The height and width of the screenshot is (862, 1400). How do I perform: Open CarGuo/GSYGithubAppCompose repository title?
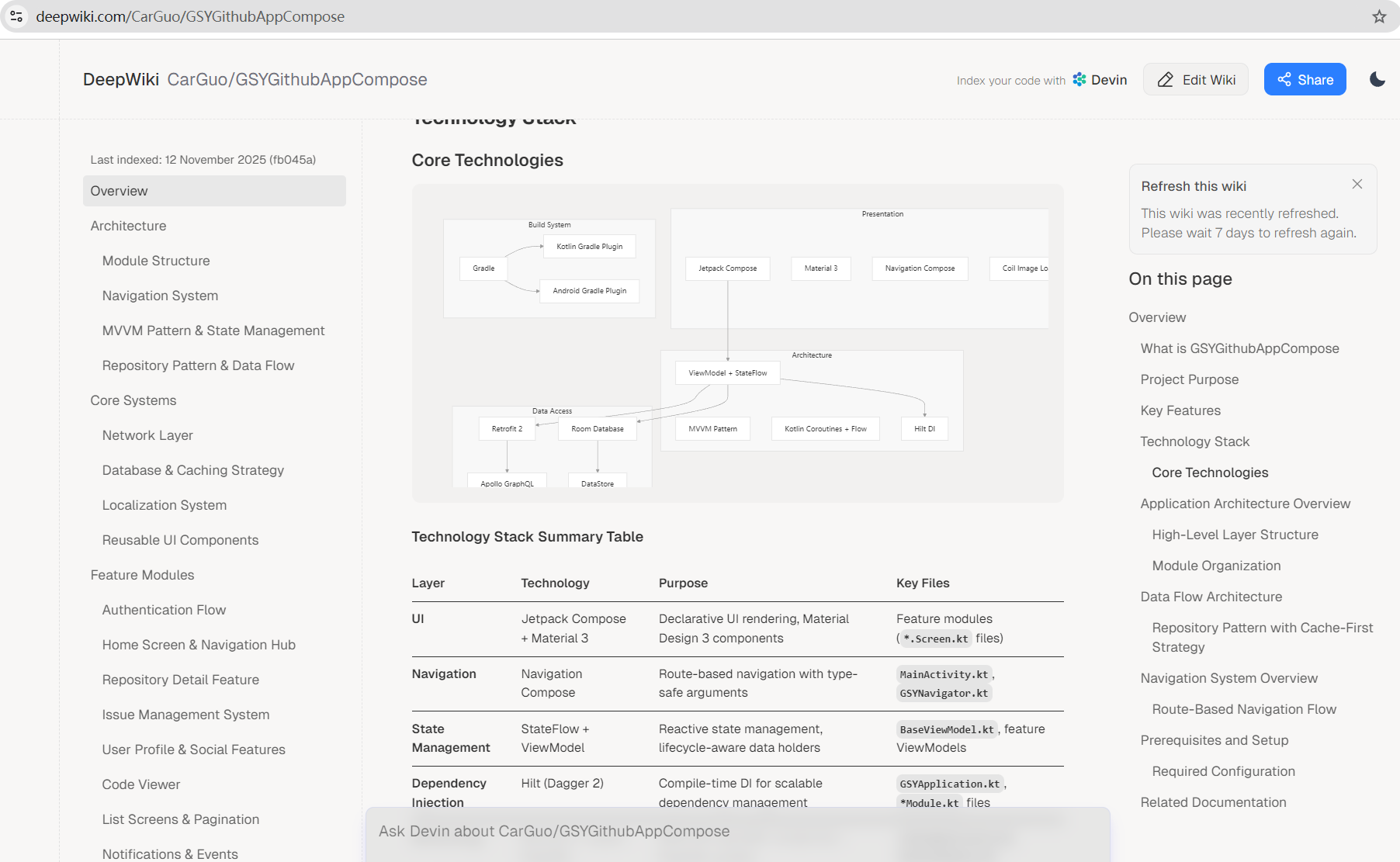click(x=297, y=79)
